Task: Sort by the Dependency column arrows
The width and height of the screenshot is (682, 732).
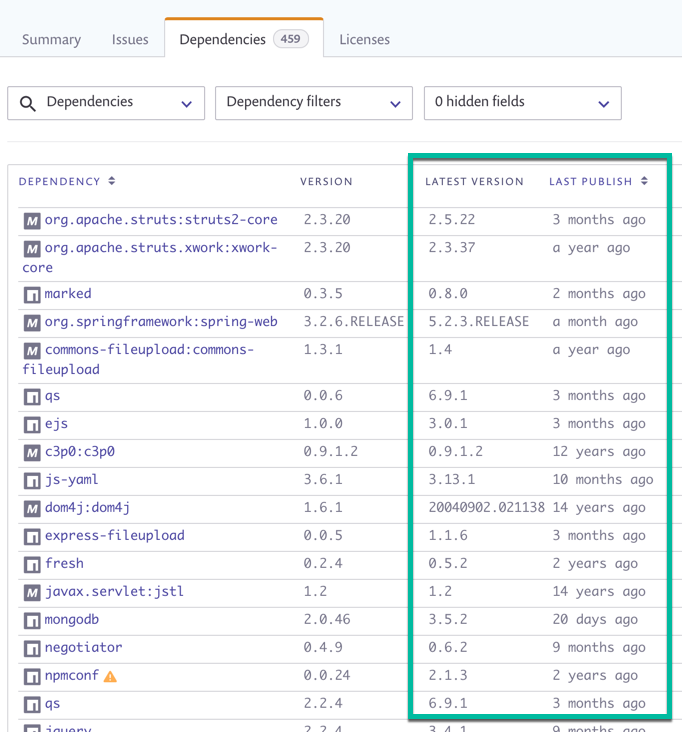Action: (x=112, y=181)
